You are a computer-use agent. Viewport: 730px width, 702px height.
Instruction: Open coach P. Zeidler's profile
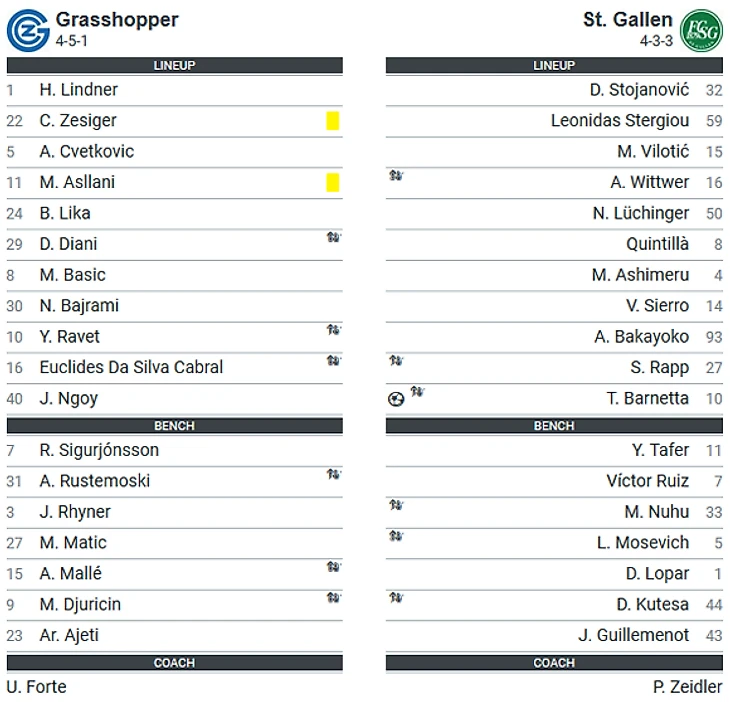click(686, 687)
